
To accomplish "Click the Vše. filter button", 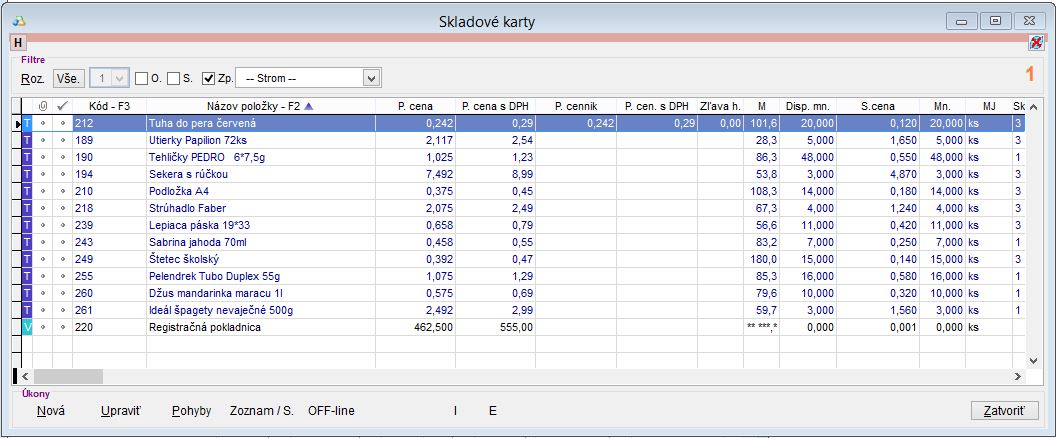I will coord(69,78).
